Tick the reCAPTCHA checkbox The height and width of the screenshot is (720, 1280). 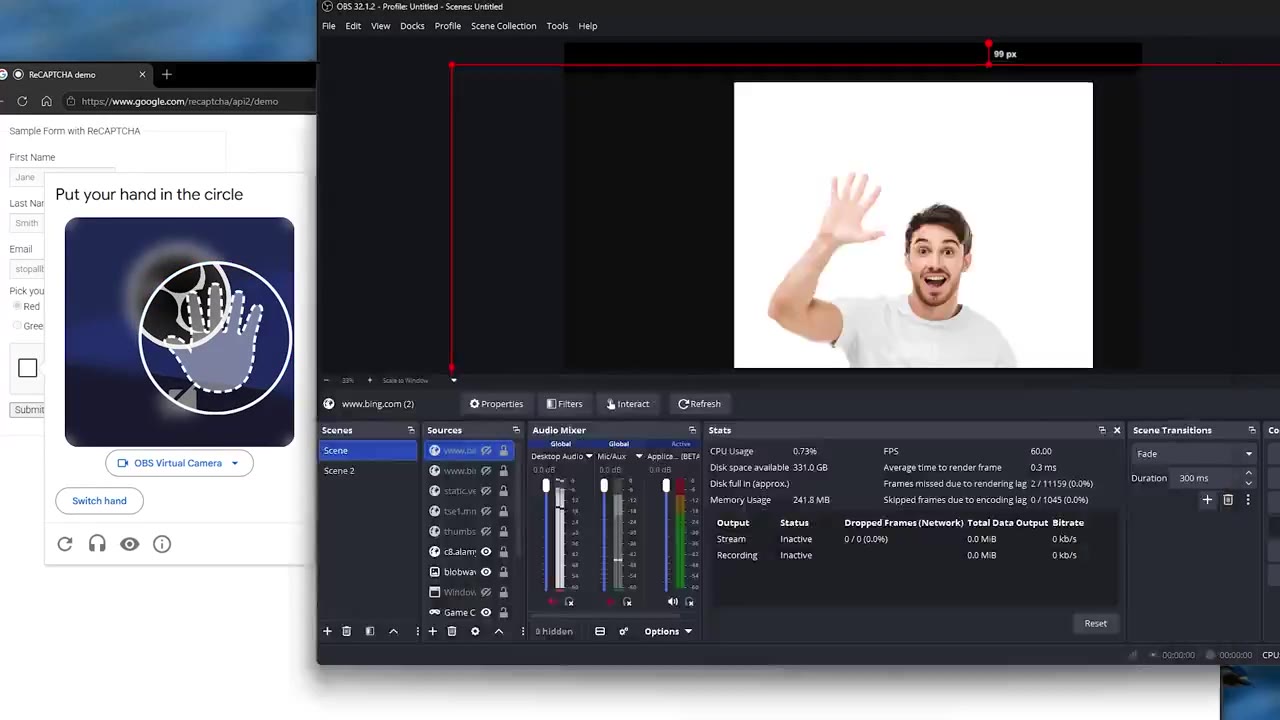[27, 368]
